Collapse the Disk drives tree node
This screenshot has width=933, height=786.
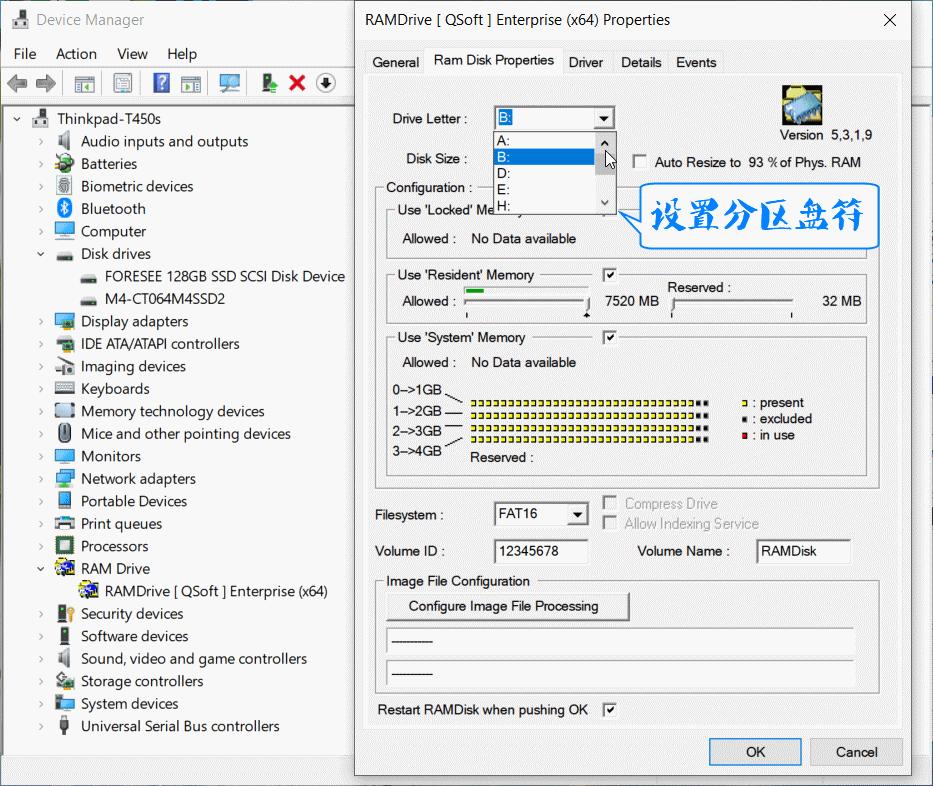click(41, 254)
